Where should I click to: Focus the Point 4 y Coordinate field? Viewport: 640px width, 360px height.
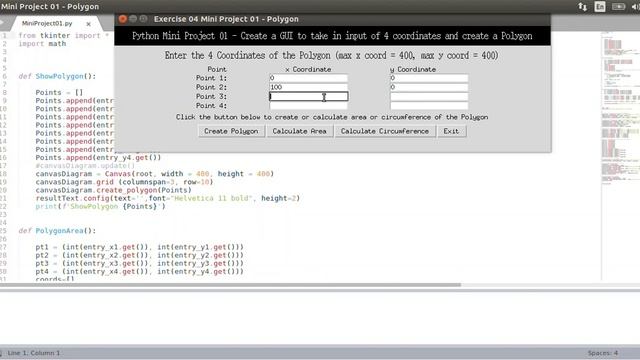429,105
